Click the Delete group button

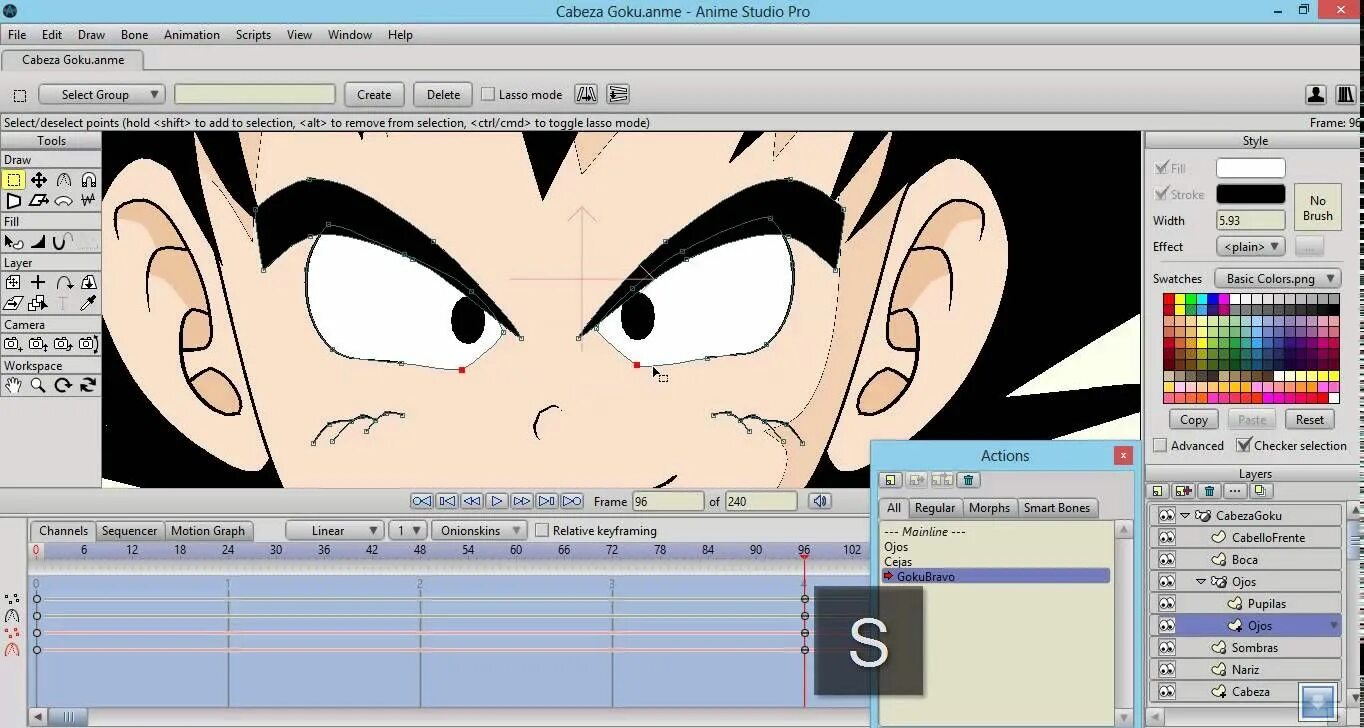(x=443, y=94)
